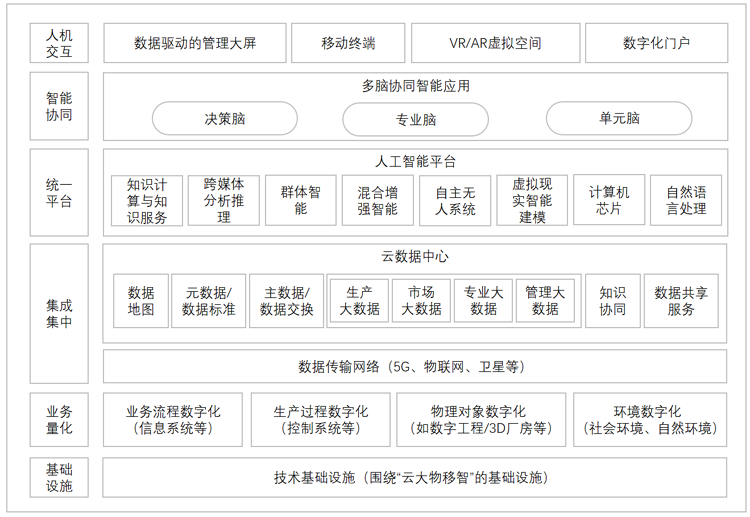Select the 人工智能平台 heading
Viewport: 750px width, 517px height.
[416, 162]
